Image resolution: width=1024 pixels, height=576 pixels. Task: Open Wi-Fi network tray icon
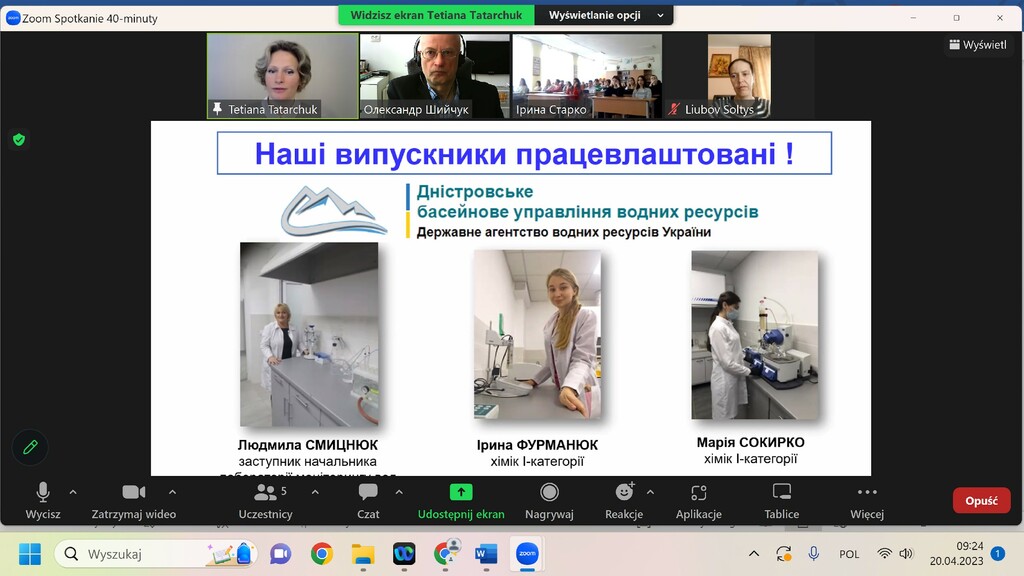(884, 554)
